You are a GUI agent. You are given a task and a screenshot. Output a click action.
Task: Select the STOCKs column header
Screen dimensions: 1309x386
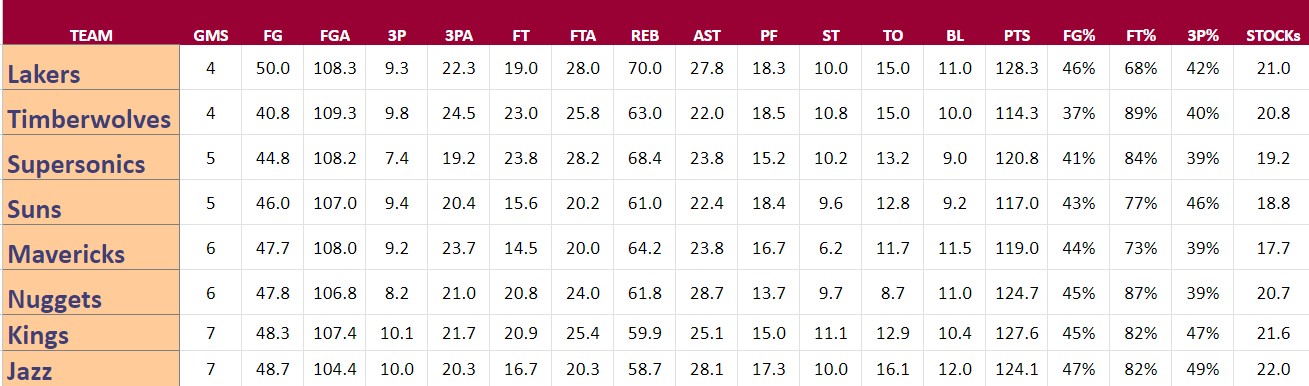(1273, 35)
